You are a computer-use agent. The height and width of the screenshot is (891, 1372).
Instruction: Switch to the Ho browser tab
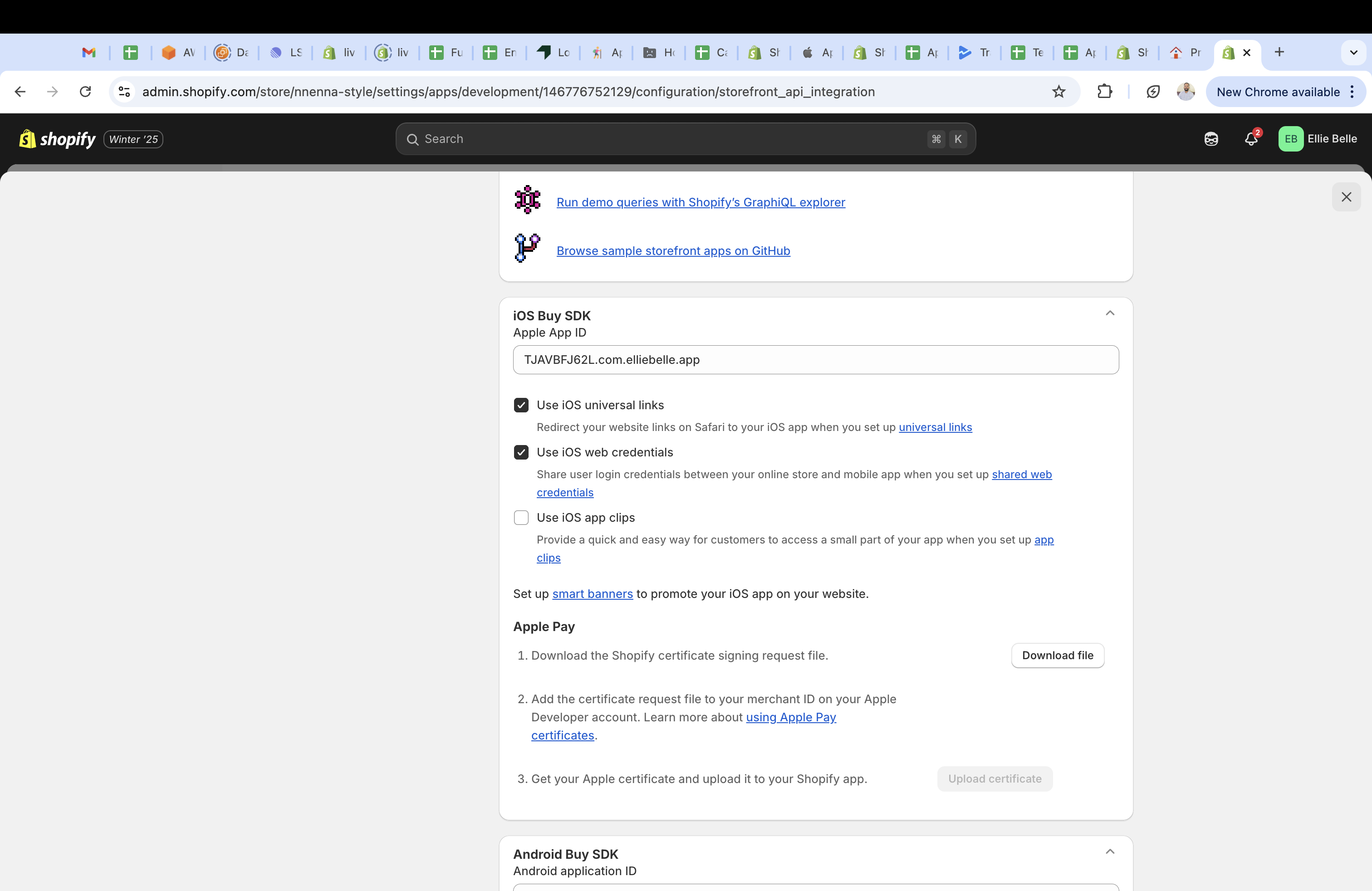(x=659, y=53)
